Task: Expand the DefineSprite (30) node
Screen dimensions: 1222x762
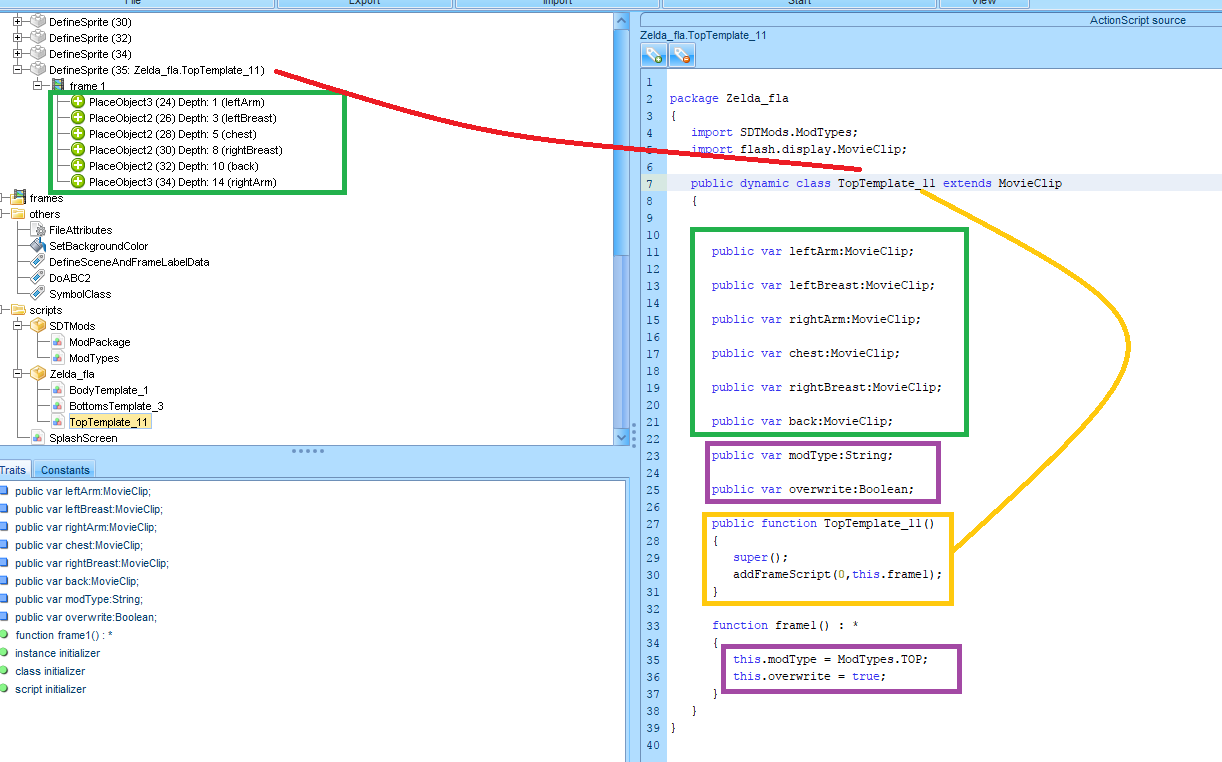Action: coord(18,22)
